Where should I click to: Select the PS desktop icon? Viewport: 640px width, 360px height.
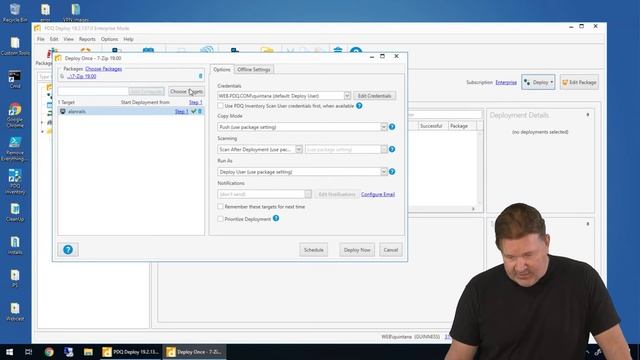15,278
